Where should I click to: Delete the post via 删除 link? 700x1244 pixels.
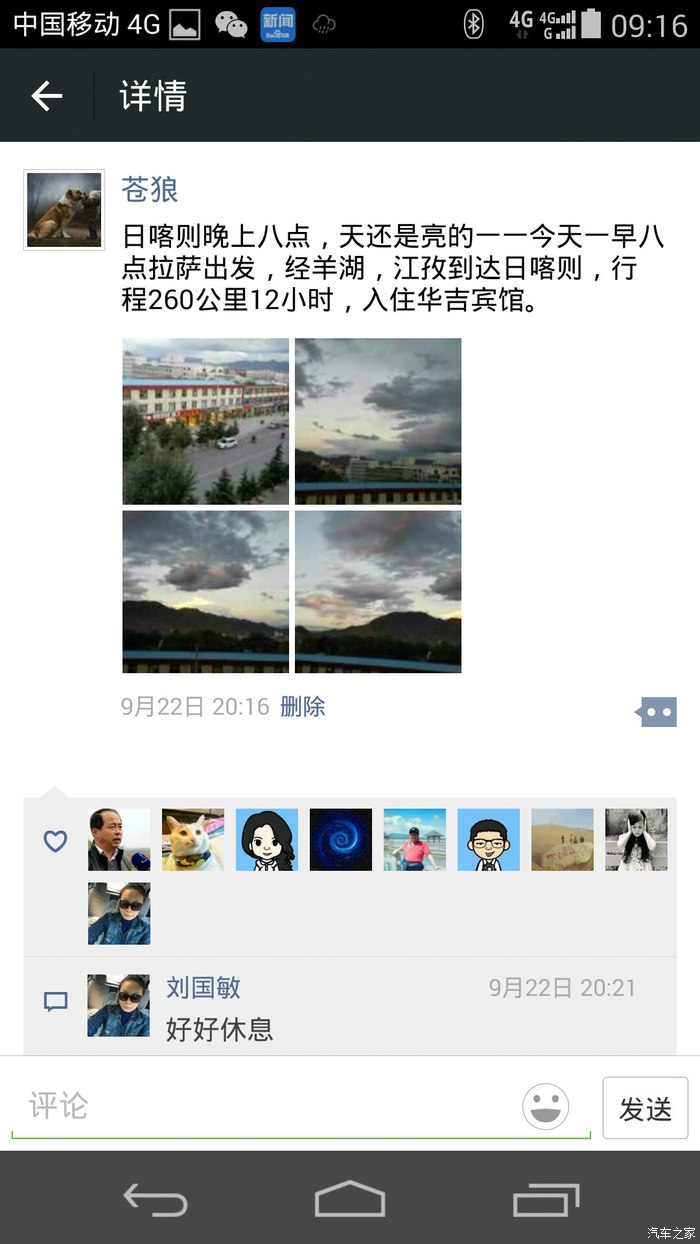303,707
